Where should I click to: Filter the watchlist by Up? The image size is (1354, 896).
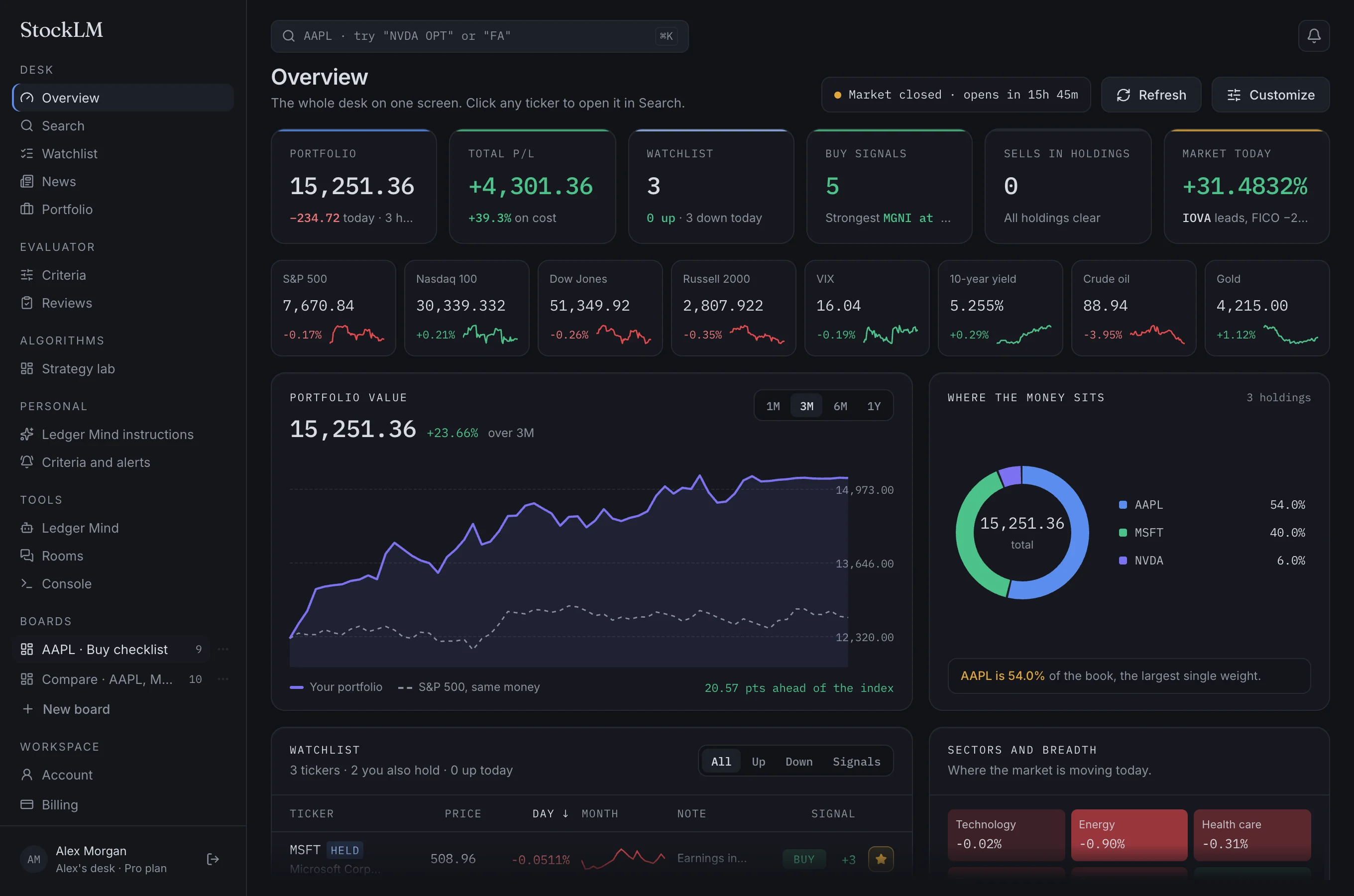tap(758, 762)
